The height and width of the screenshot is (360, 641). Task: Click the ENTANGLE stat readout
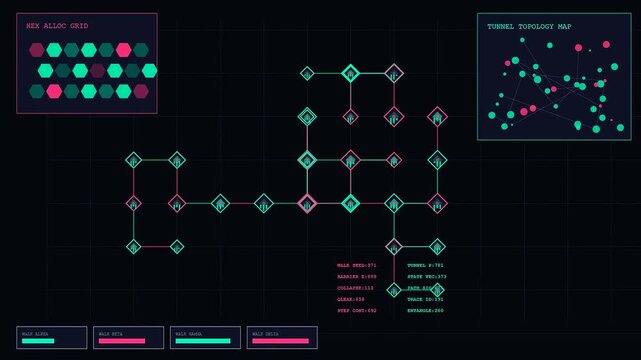point(425,311)
